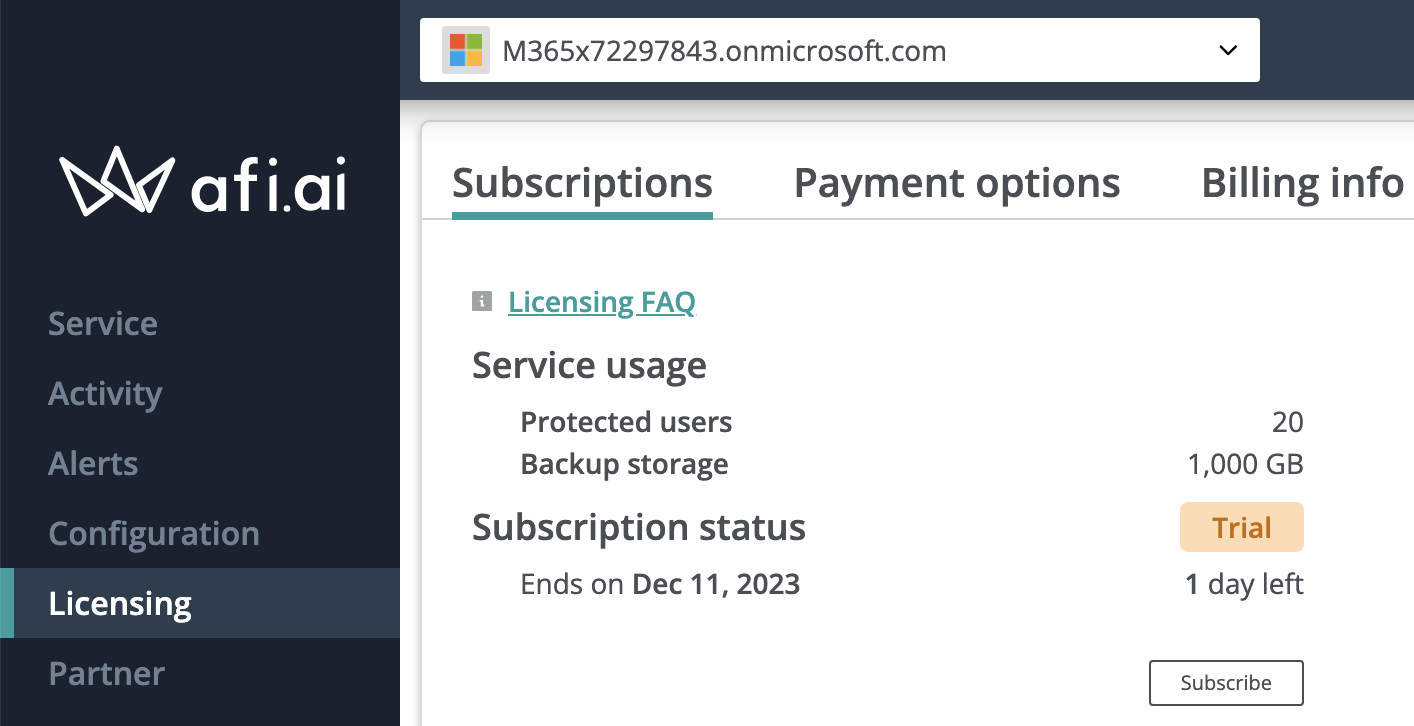The height and width of the screenshot is (726, 1414).
Task: Open the Licensing FAQ link
Action: (601, 302)
